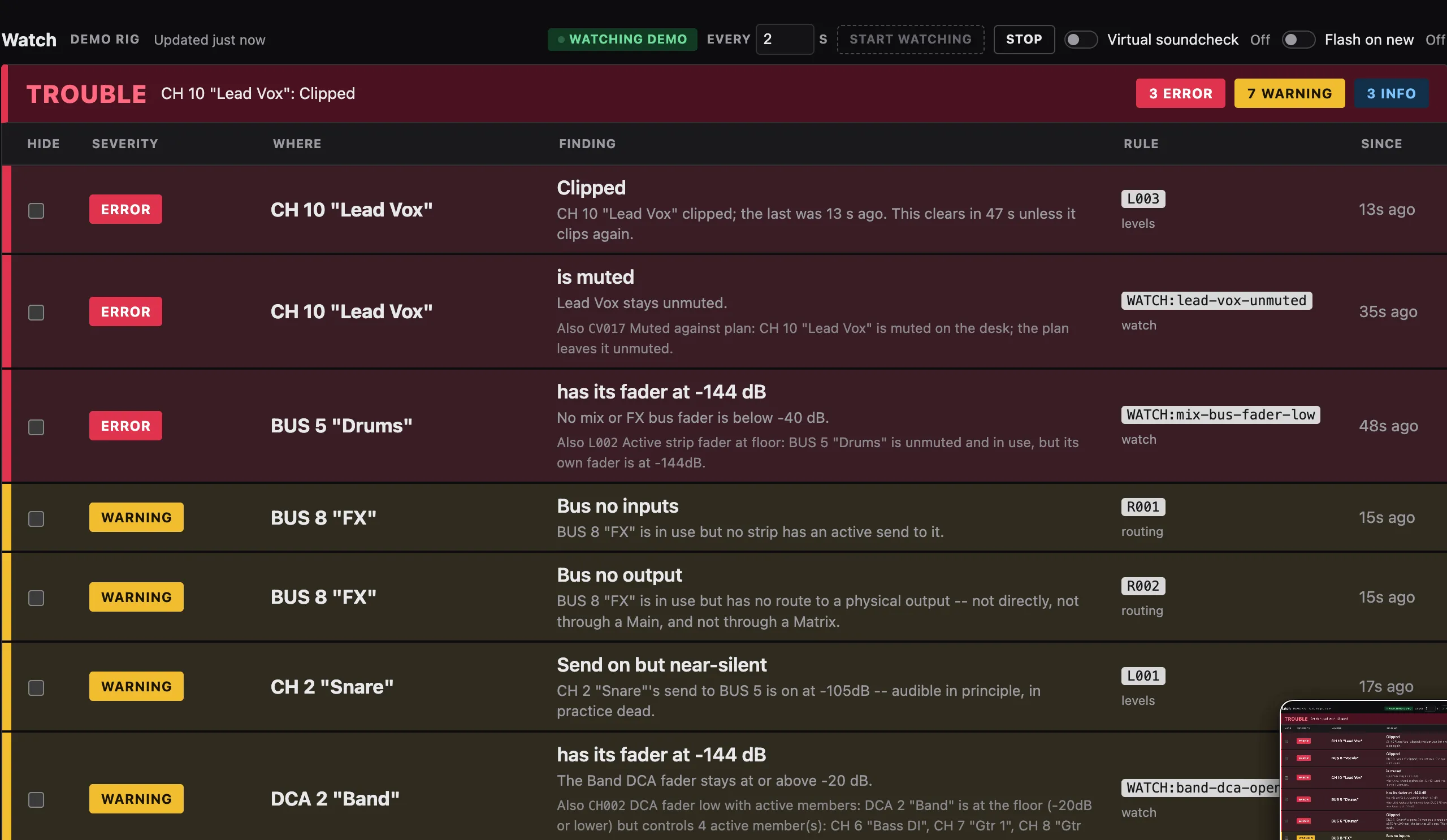Click the '48s ago' since value
The width and height of the screenshot is (1447, 840).
[1388, 426]
